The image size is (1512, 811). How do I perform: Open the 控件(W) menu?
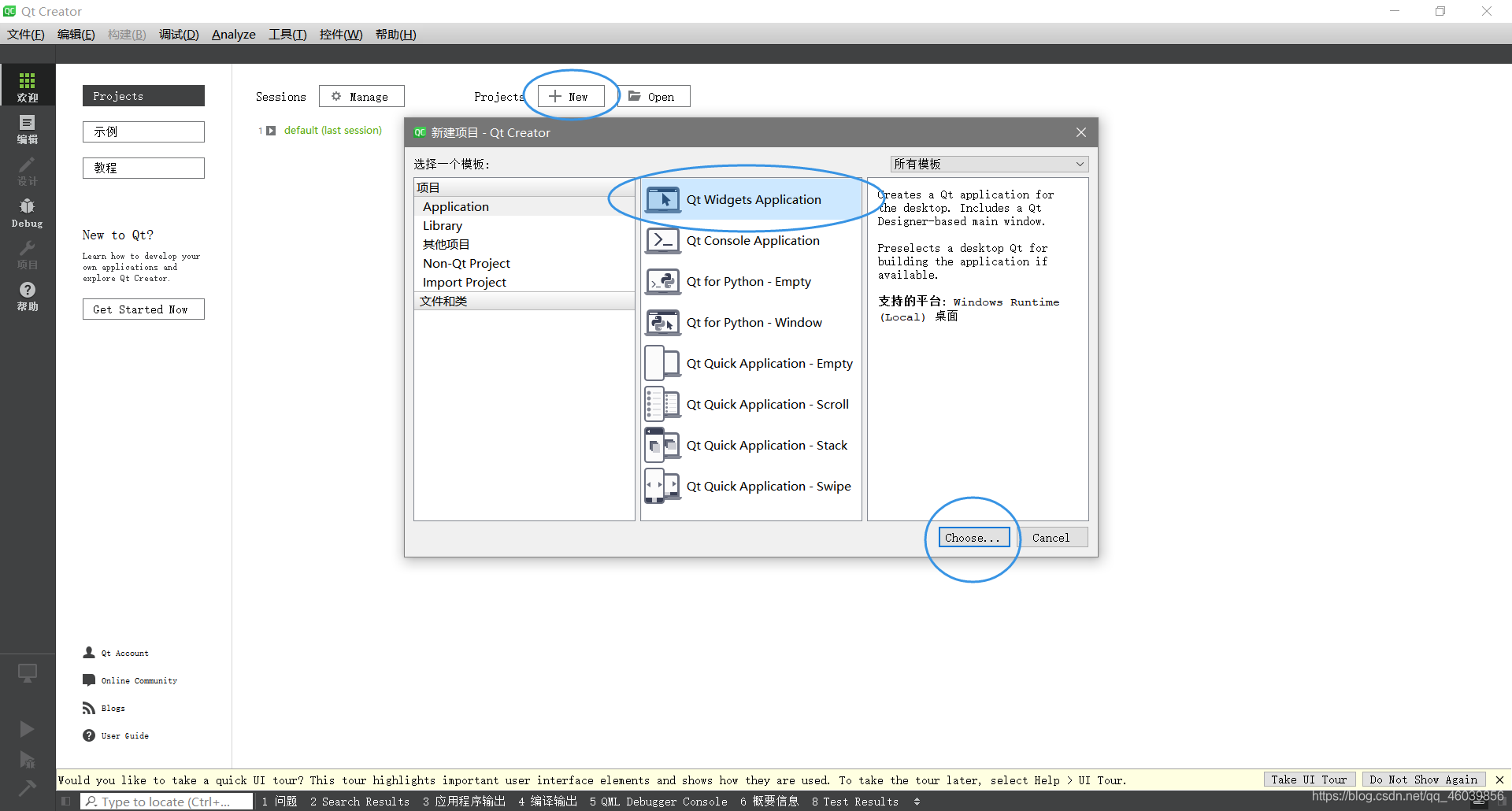point(341,34)
